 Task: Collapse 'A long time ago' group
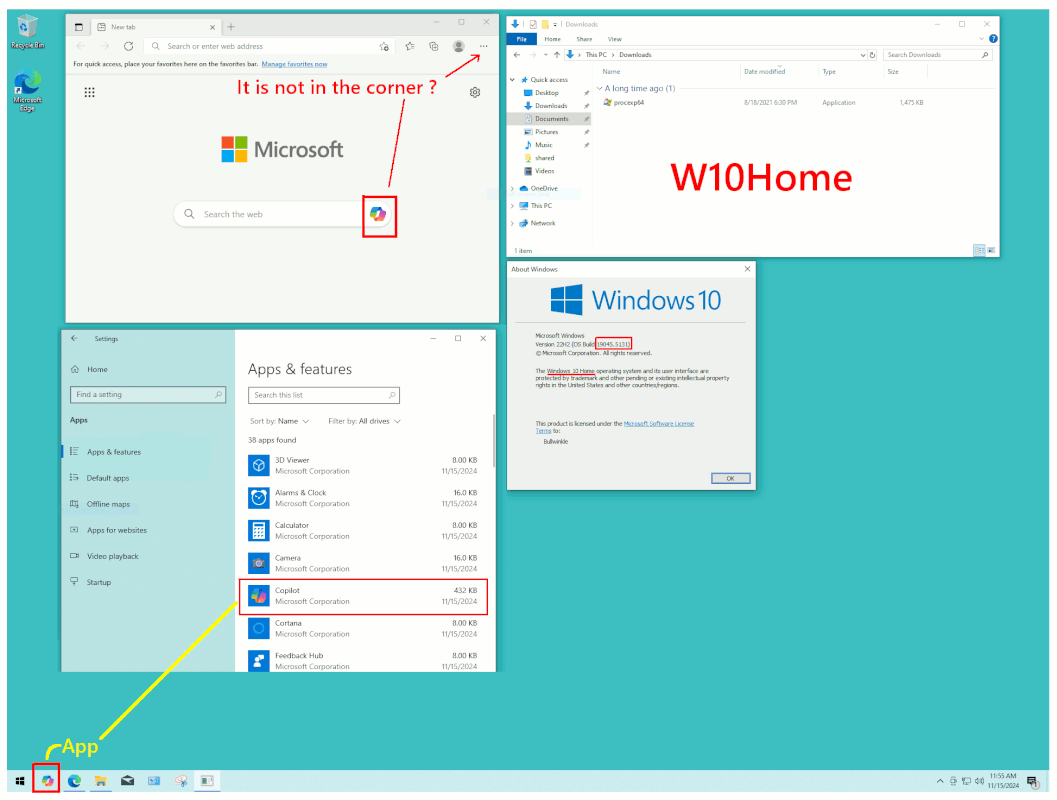point(599,88)
